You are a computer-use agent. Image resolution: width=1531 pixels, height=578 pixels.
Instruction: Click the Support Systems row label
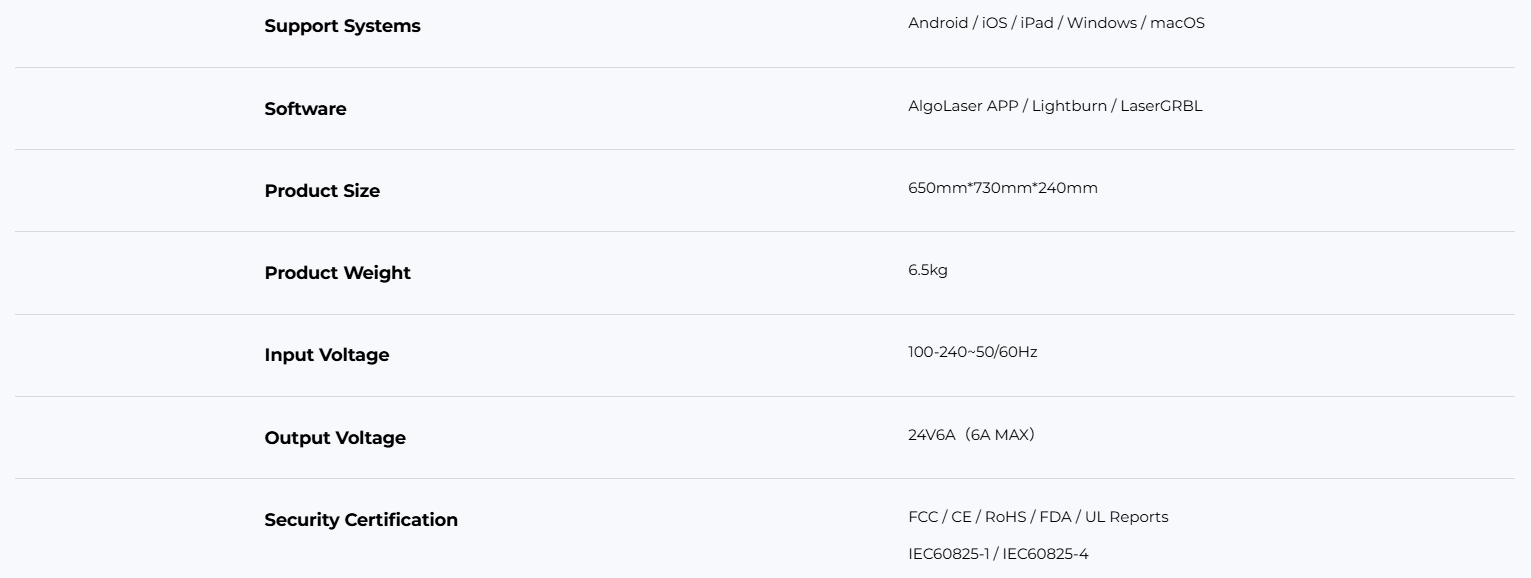pyautogui.click(x=342, y=27)
